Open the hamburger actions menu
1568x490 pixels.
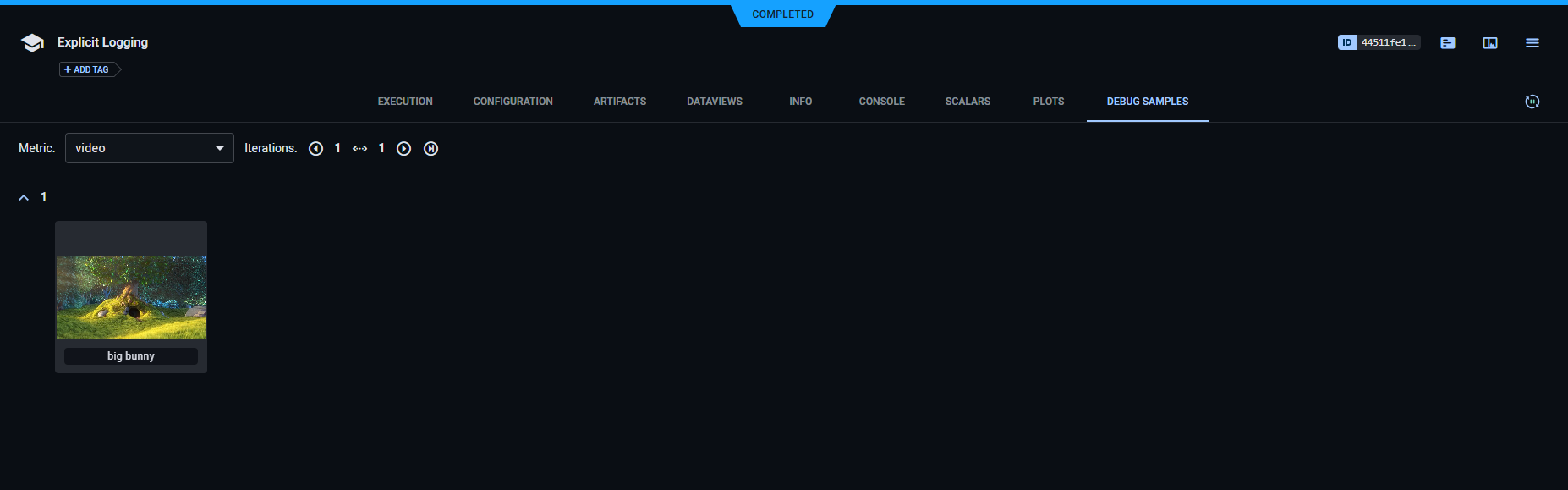pyautogui.click(x=1532, y=42)
